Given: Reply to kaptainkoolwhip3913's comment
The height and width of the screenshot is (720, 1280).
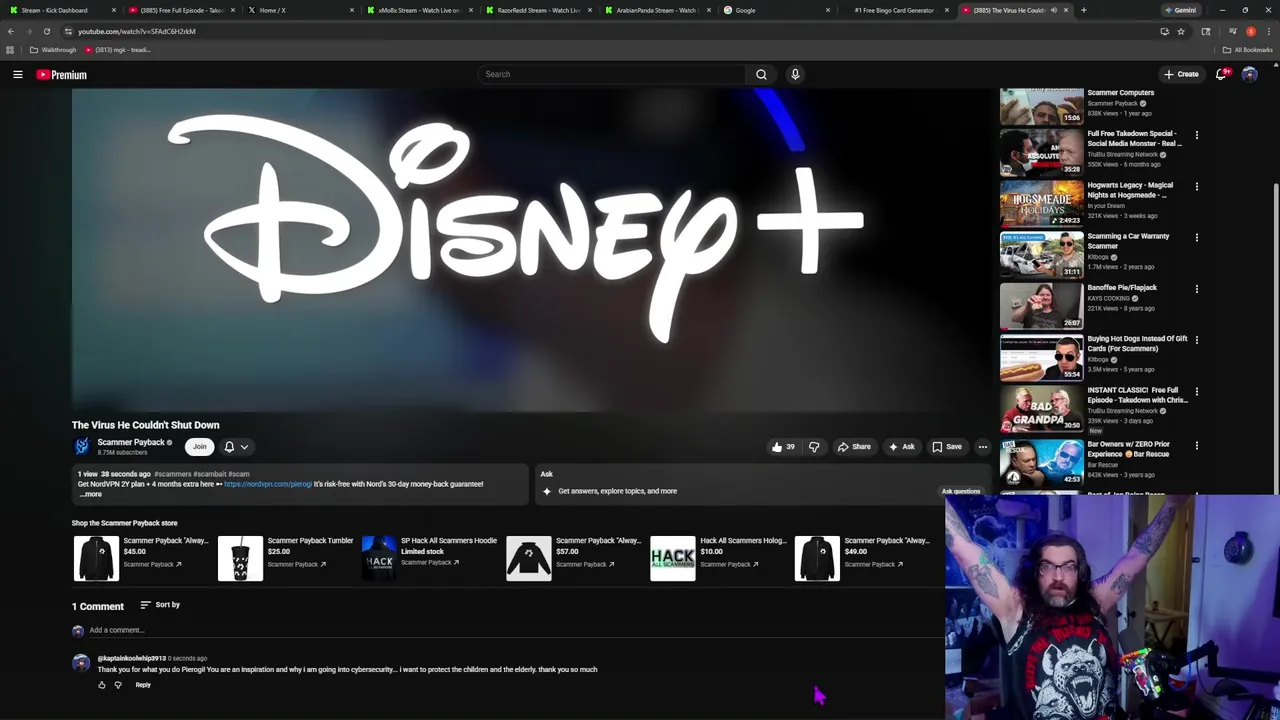Looking at the screenshot, I should [x=143, y=685].
